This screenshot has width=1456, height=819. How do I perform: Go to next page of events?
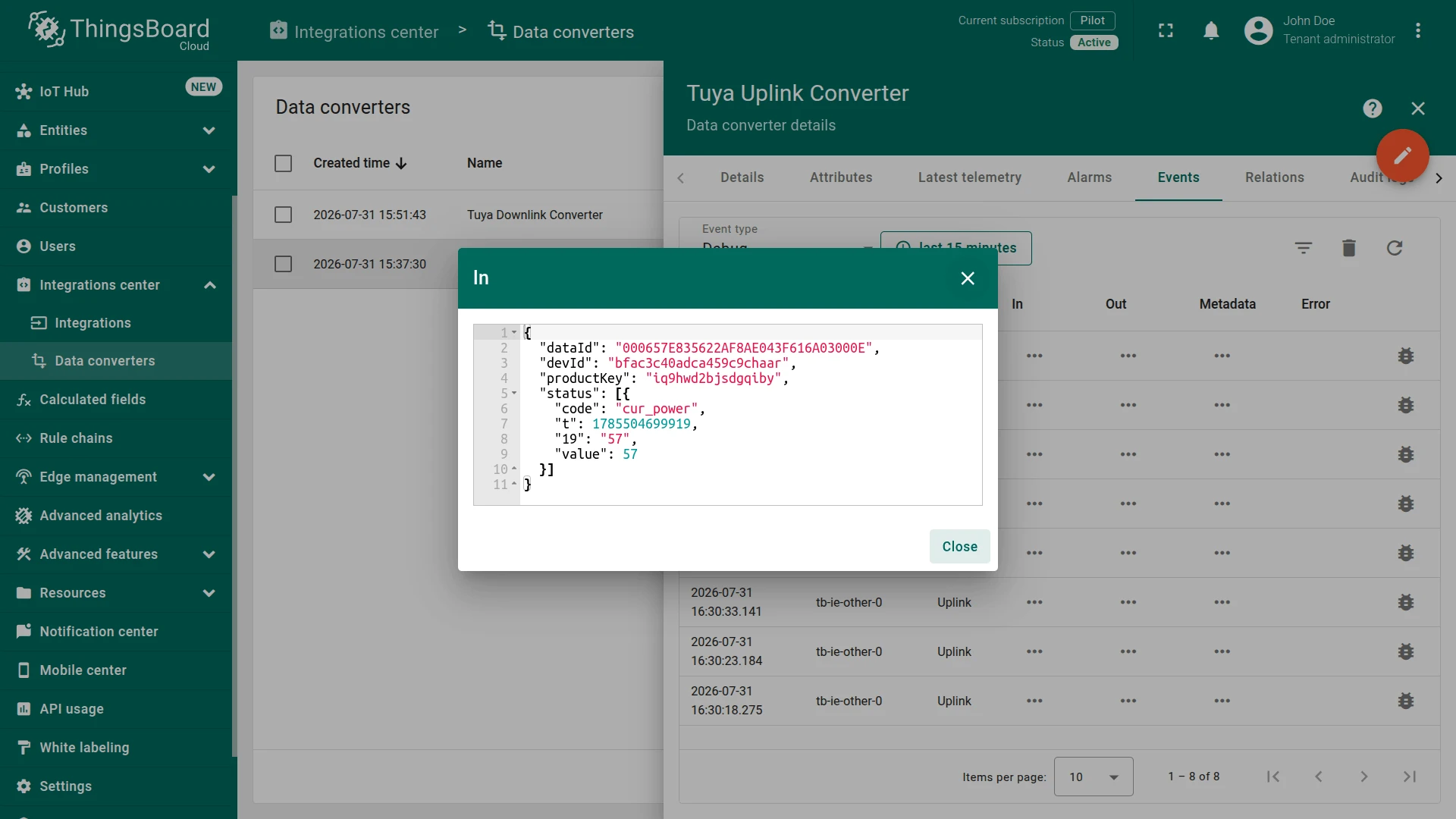(x=1364, y=777)
